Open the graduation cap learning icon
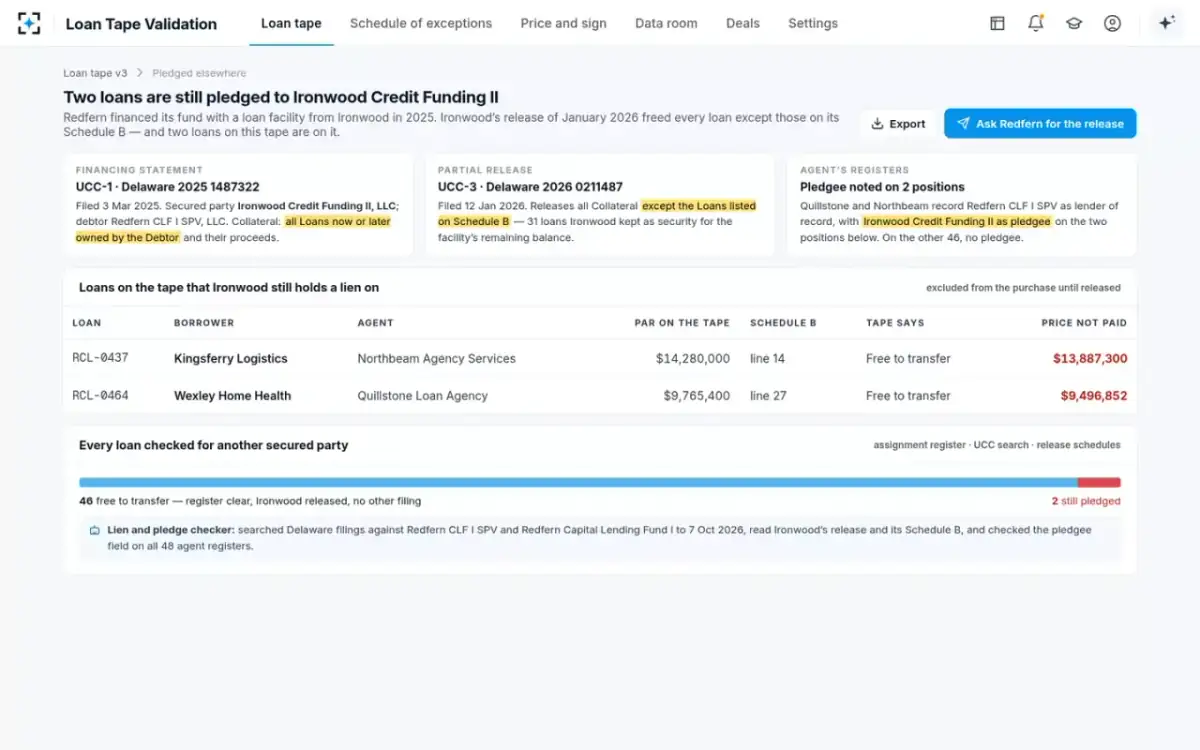This screenshot has width=1200, height=750. pyautogui.click(x=1074, y=23)
